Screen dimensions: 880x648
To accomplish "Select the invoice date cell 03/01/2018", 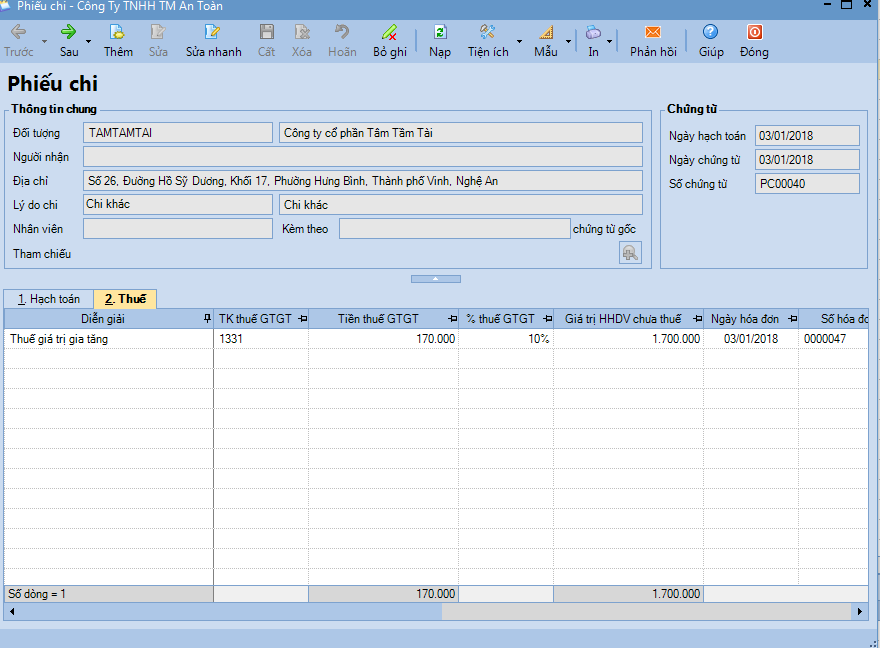I will (x=751, y=339).
